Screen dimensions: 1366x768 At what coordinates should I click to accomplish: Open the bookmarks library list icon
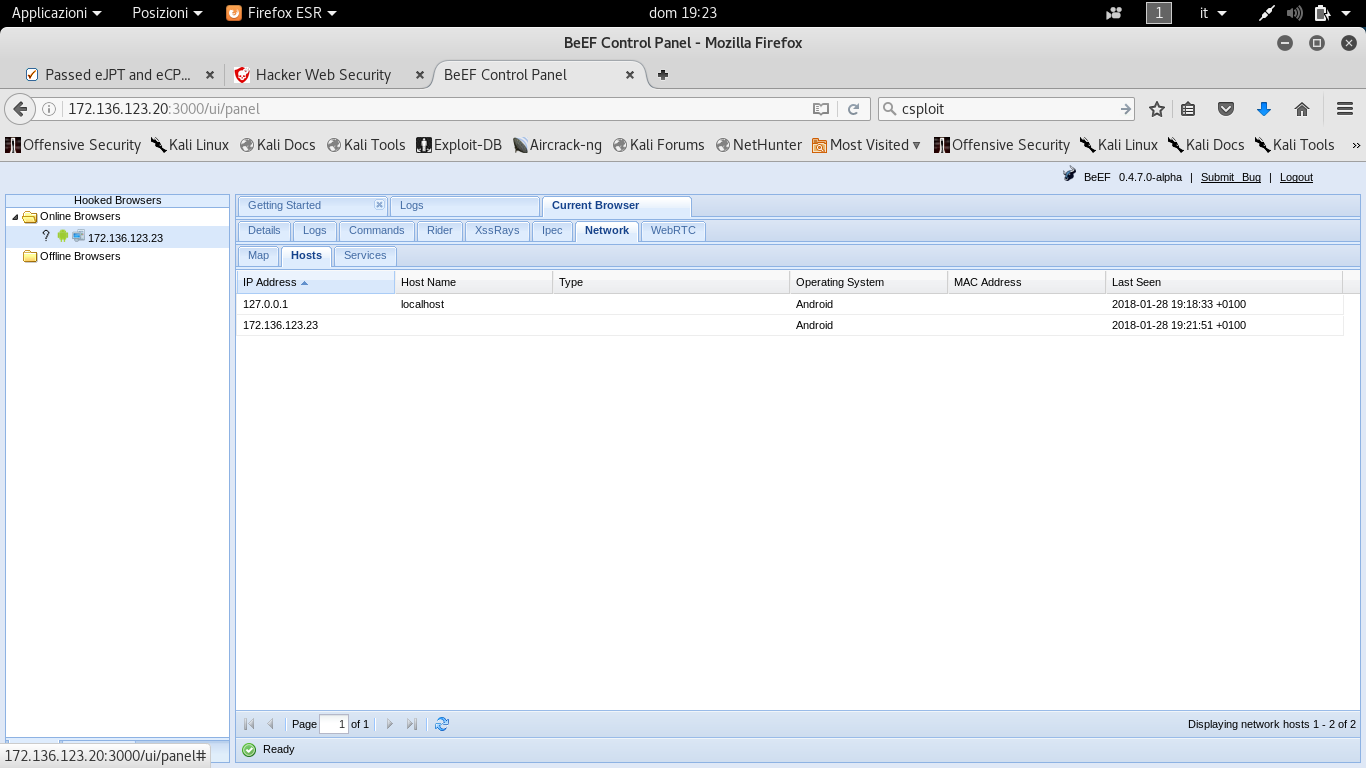pos(1188,109)
